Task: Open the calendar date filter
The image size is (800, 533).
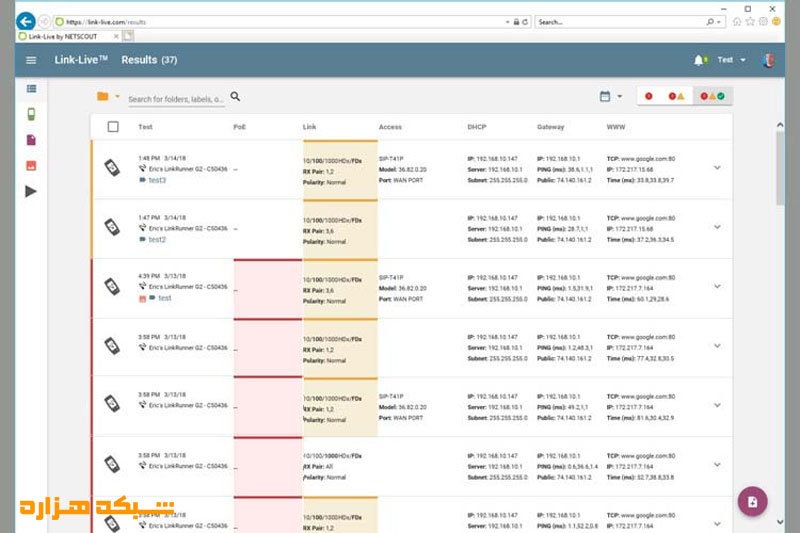Action: (605, 96)
